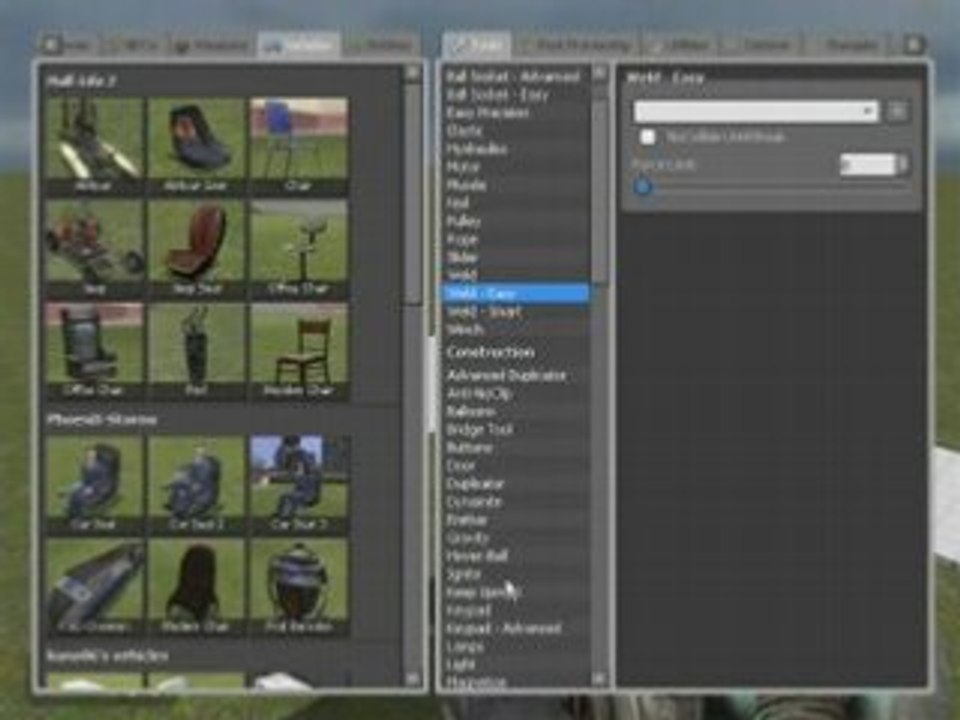Select the Easy Precision tool
960x720 pixels.
click(516, 113)
